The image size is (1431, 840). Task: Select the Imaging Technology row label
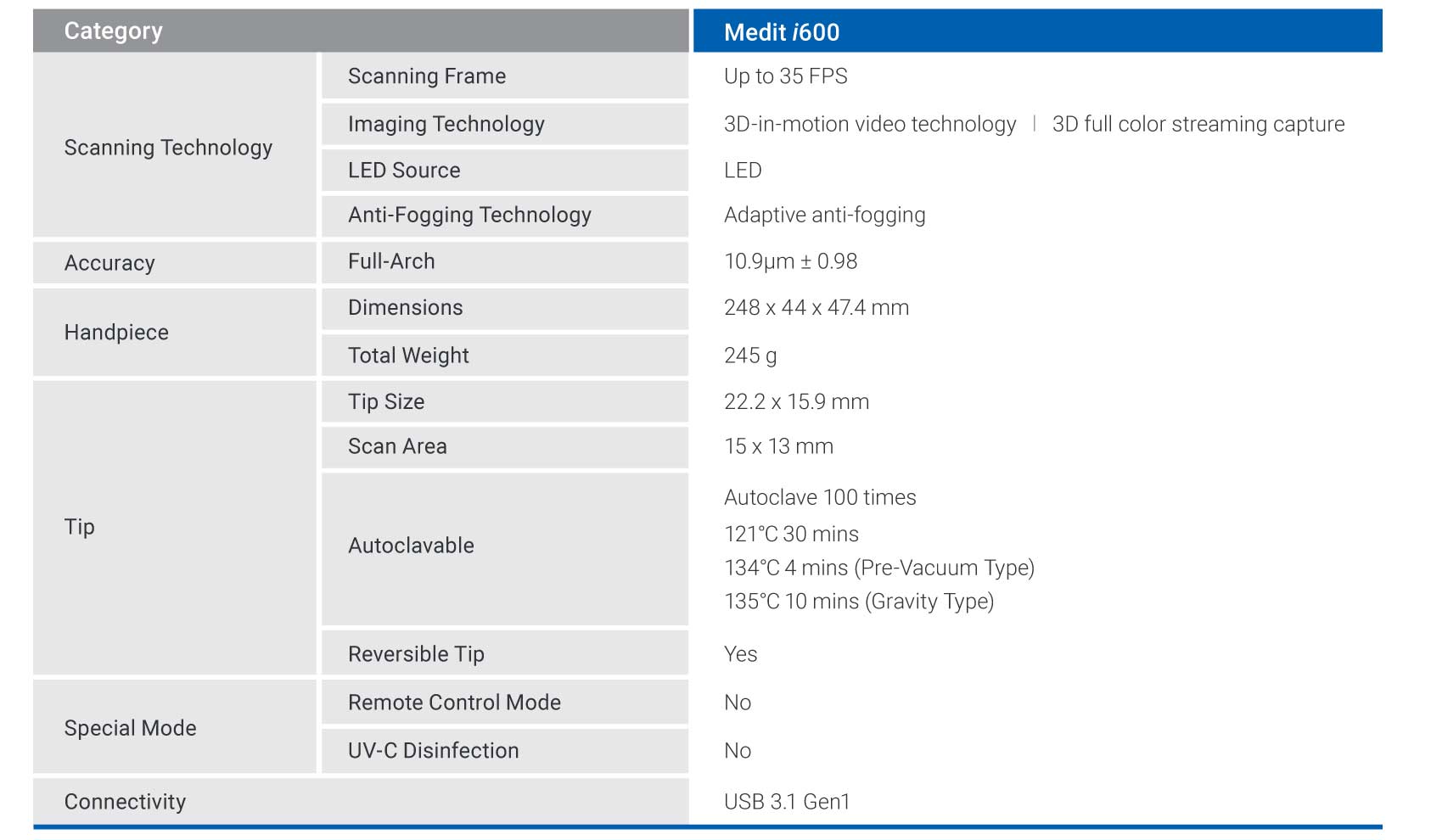[505, 124]
